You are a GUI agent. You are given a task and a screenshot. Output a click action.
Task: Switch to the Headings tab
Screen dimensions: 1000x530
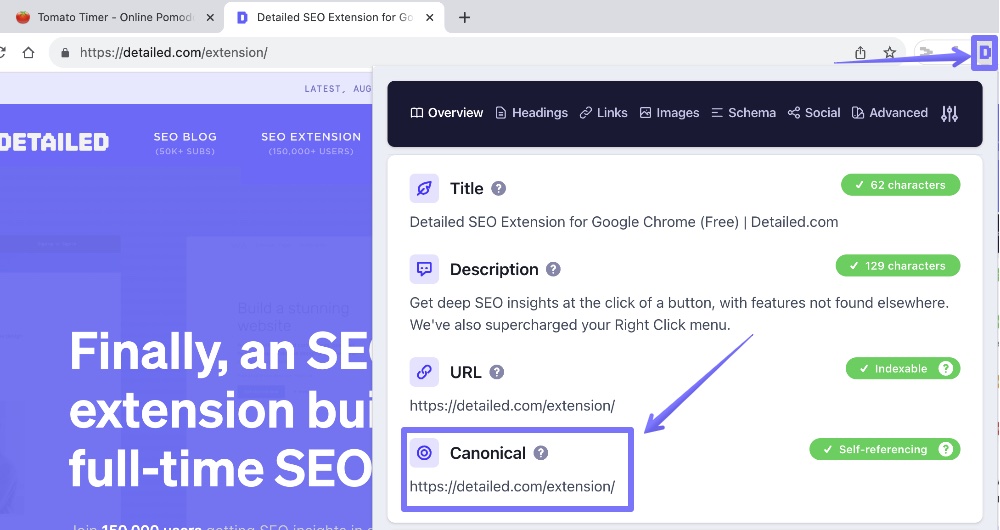[x=531, y=113]
